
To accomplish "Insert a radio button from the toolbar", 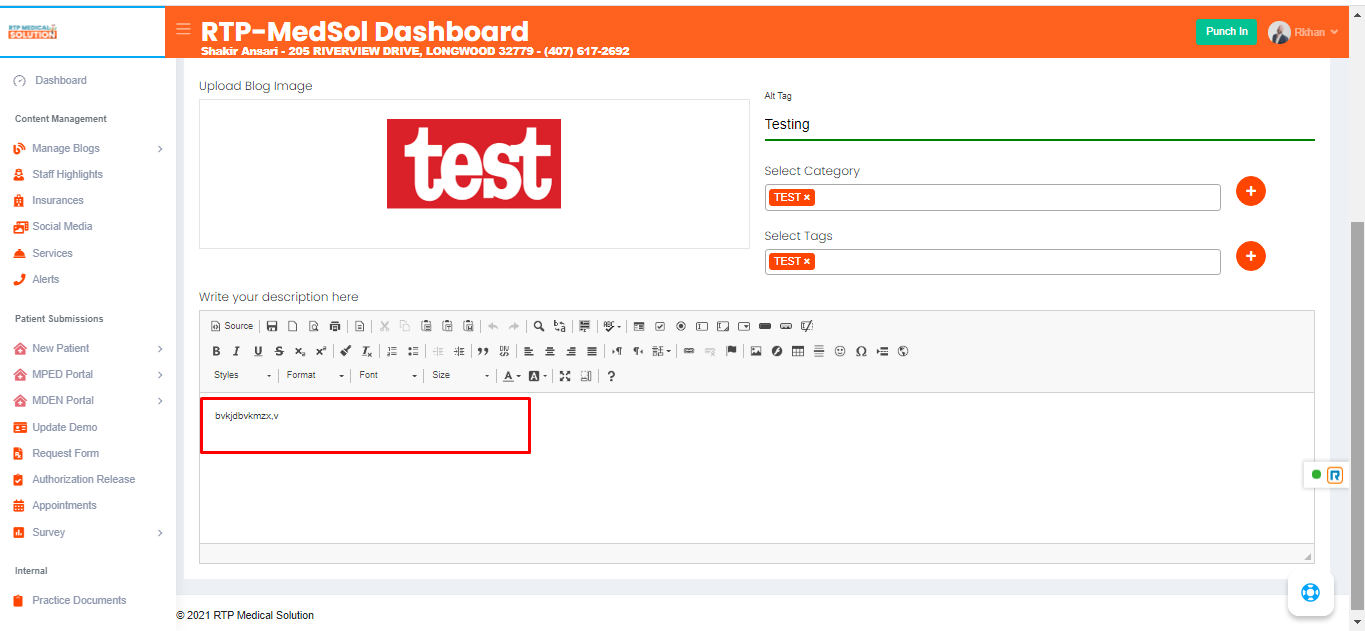I will coord(681,326).
